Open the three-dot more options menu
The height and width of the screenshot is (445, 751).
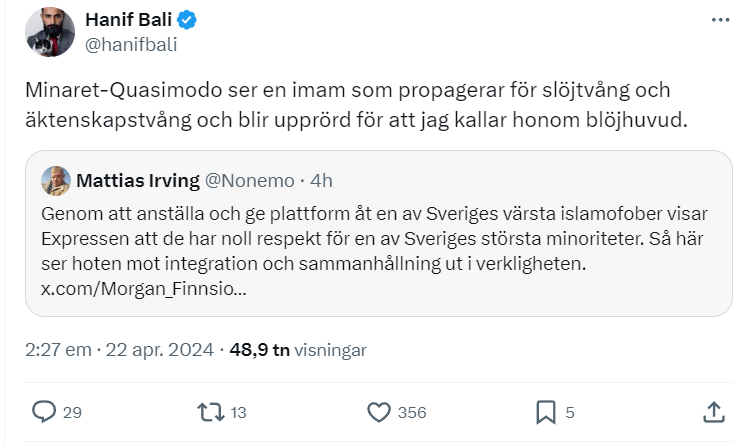coord(720,20)
